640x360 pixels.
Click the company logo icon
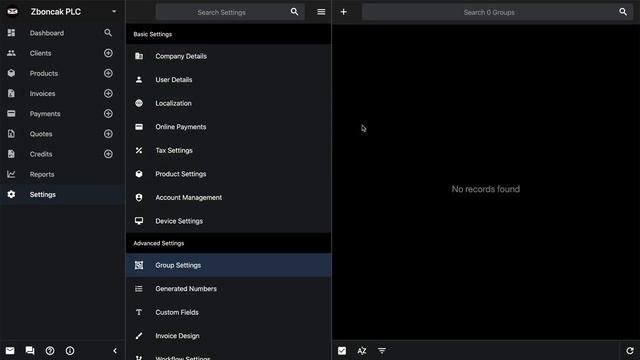pyautogui.click(x=12, y=11)
